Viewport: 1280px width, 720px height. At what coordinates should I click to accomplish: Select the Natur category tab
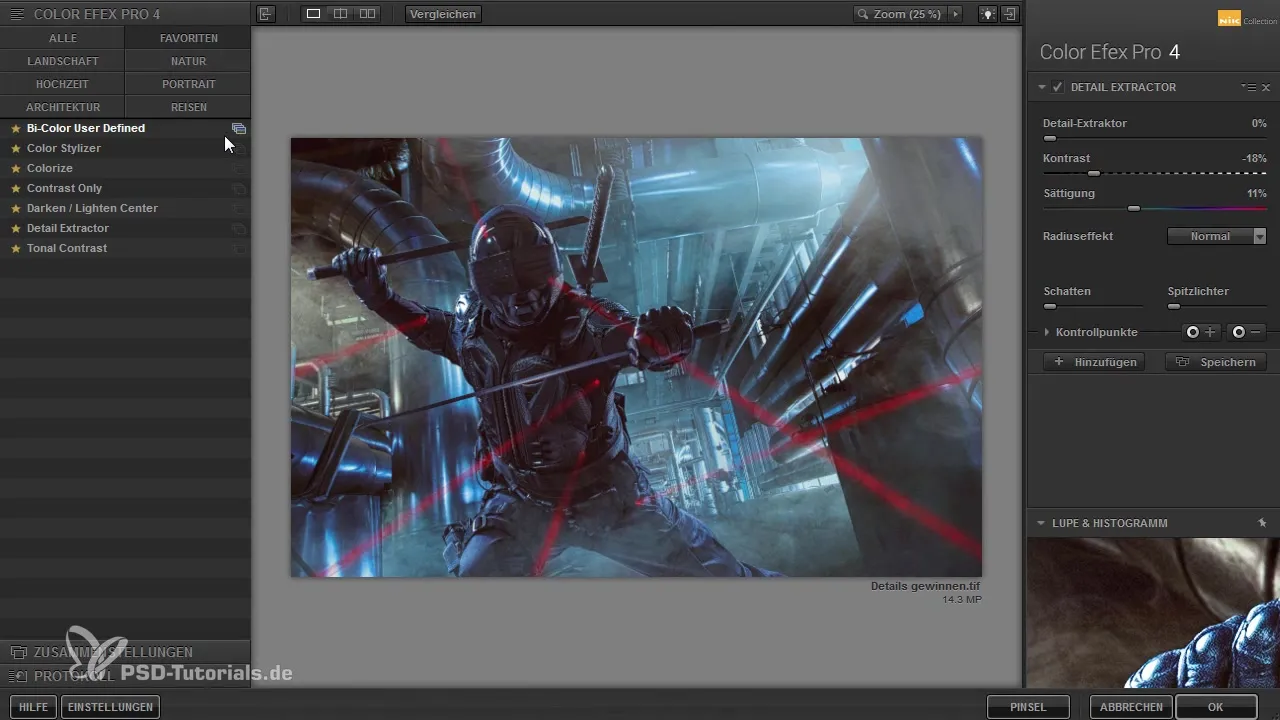[x=188, y=61]
